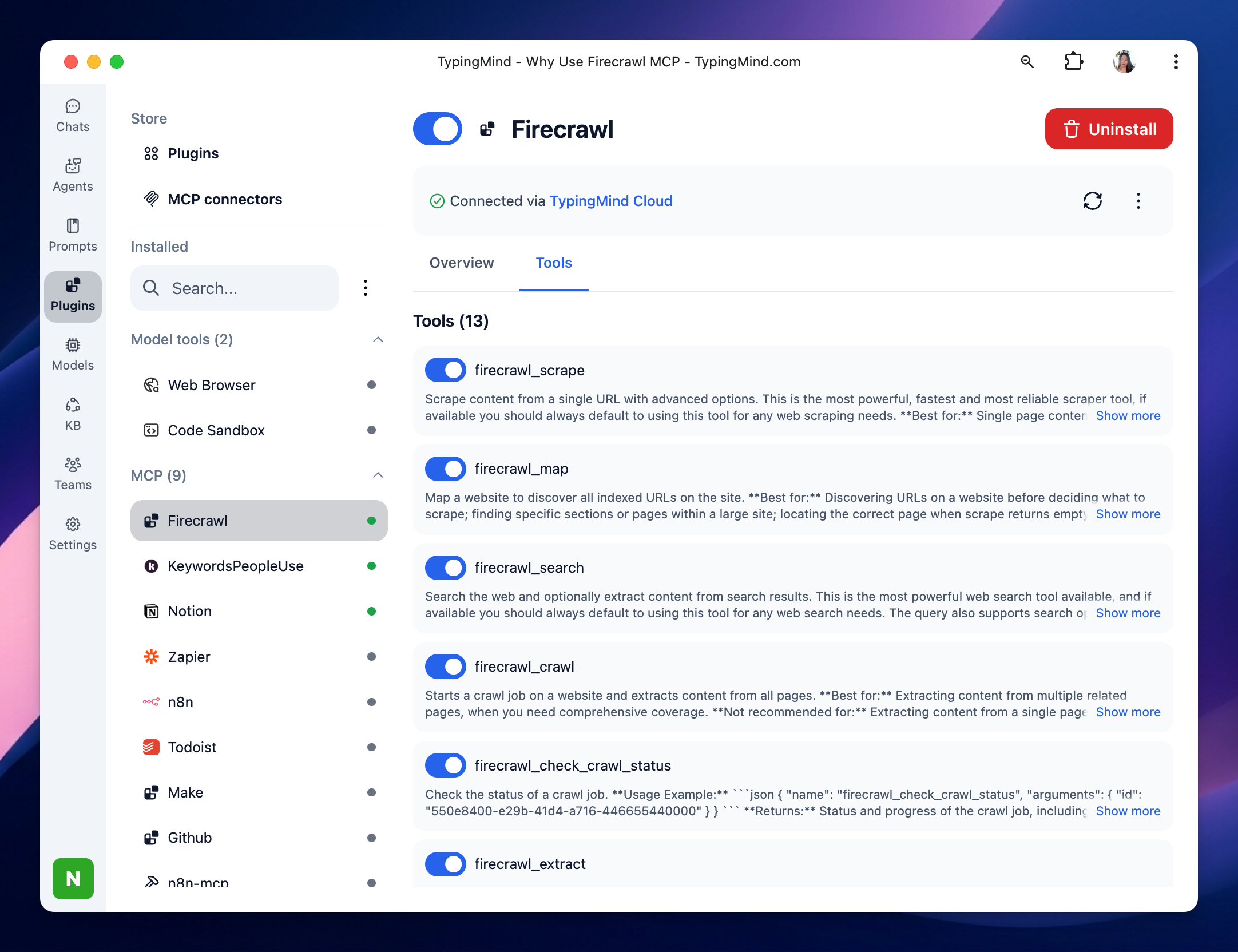
Task: Open the connection options three-dot menu
Action: (x=1138, y=201)
